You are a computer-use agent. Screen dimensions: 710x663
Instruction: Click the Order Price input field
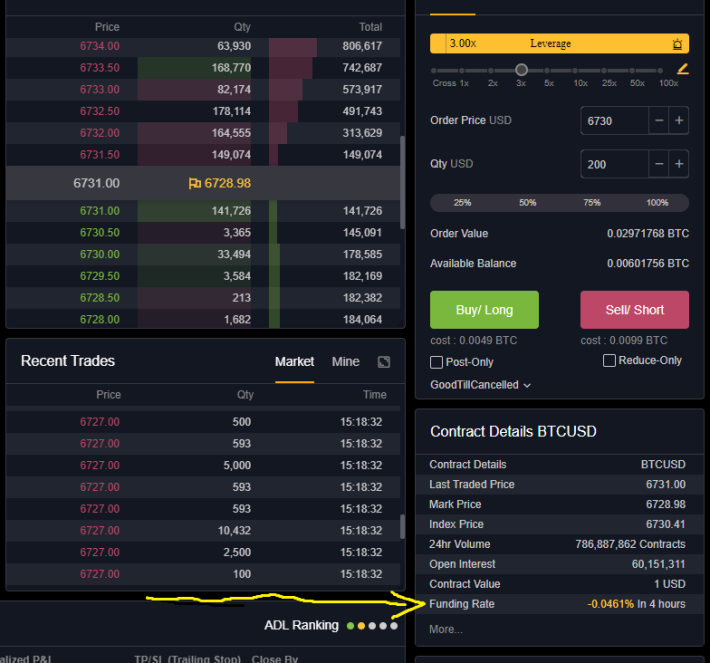coord(615,121)
